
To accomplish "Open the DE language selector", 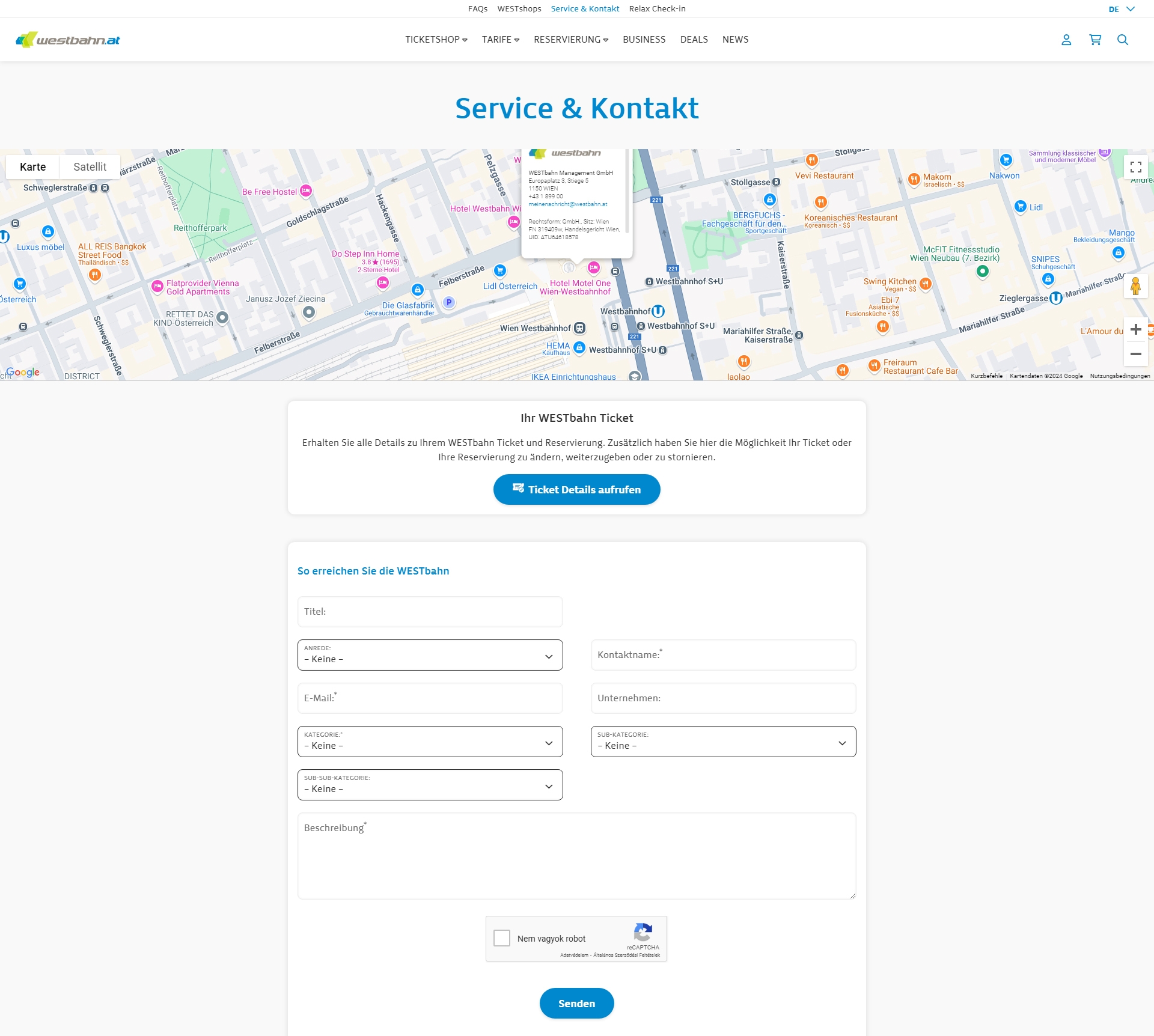I will tap(1122, 9).
